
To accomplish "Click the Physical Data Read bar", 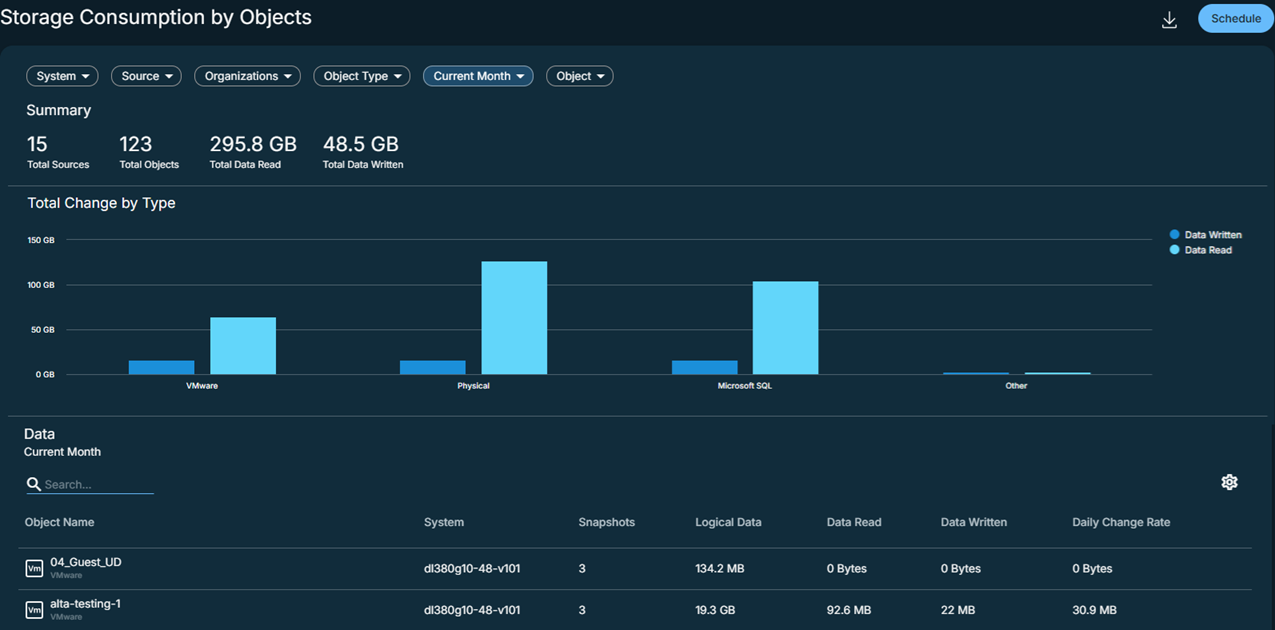I will (x=514, y=318).
